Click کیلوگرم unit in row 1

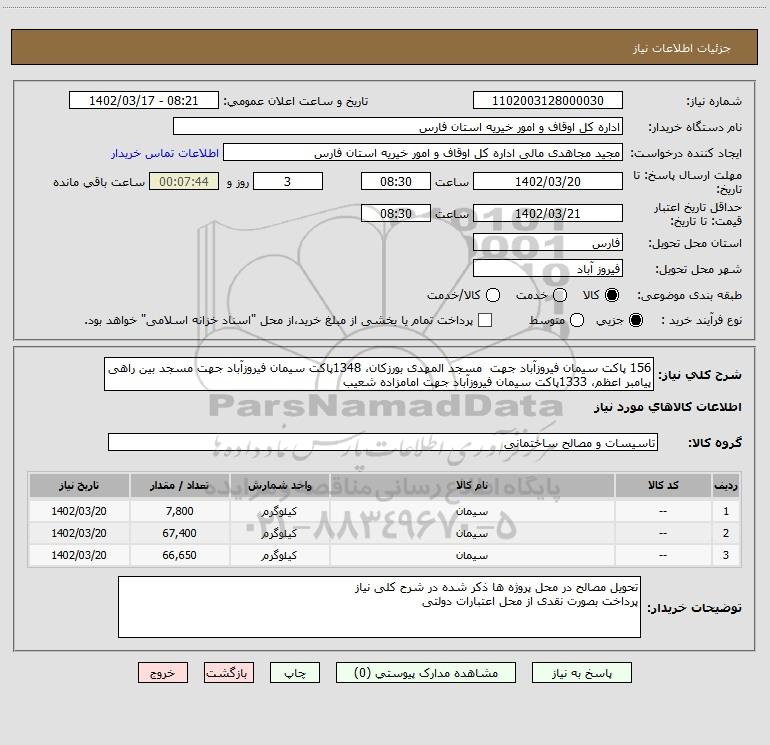click(279, 511)
